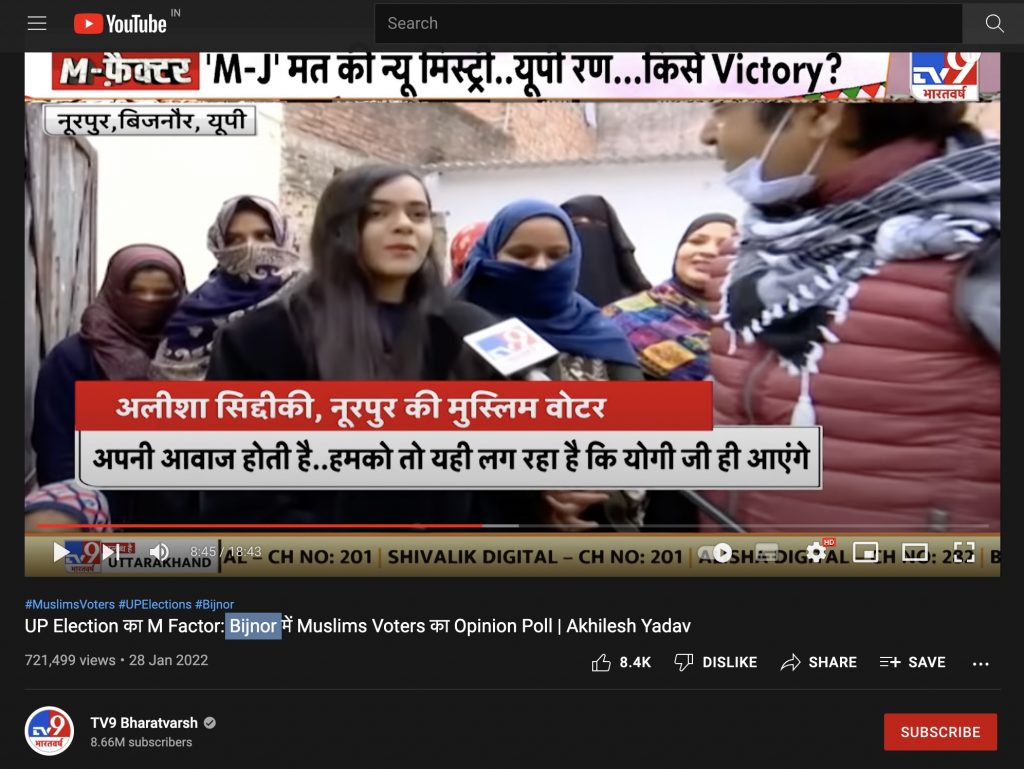This screenshot has height=769, width=1024.
Task: Open video settings gear
Action: 816,553
